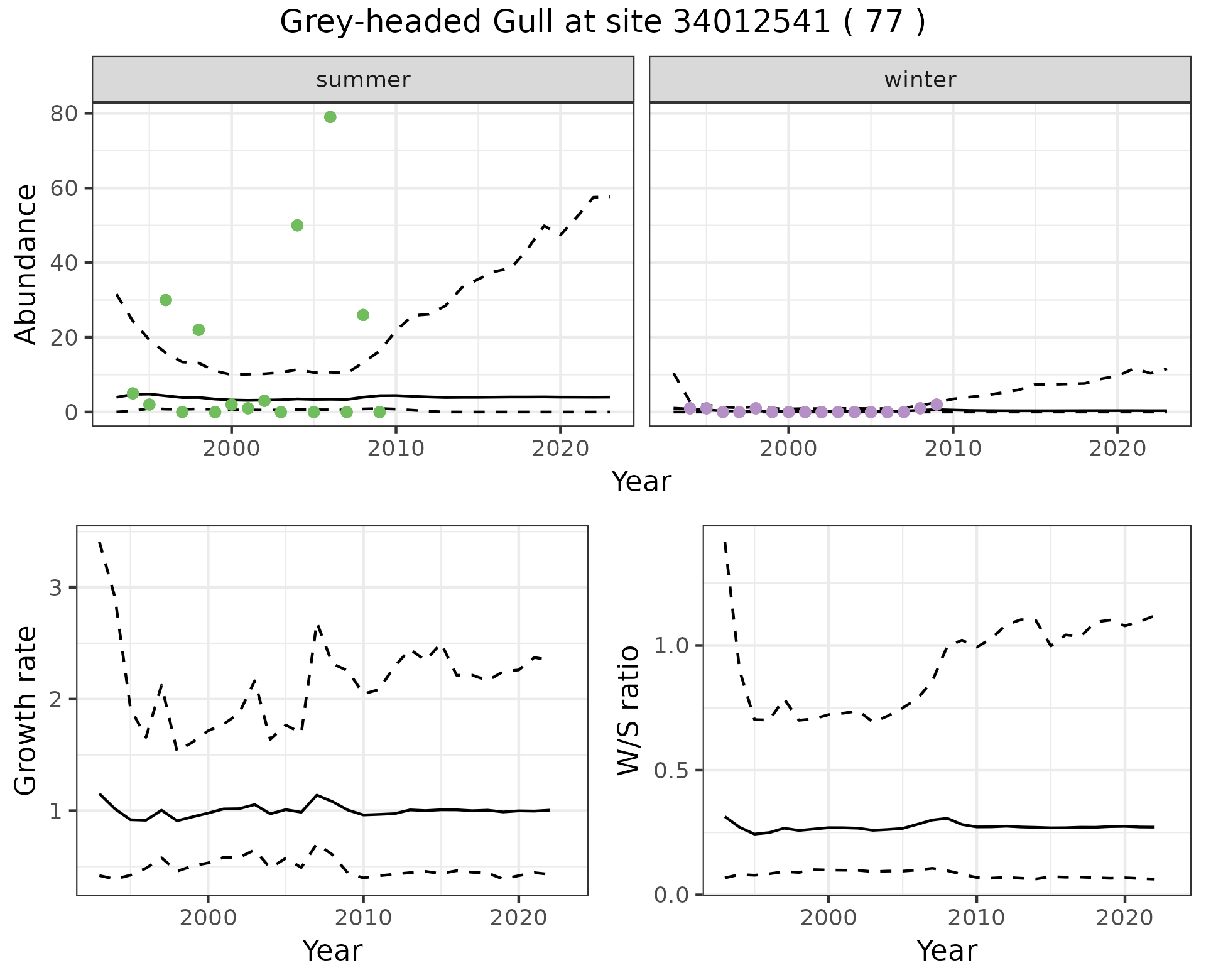The width and height of the screenshot is (1206, 980).
Task: Click the 3 tick label on growth rate axis
Action: (56, 588)
